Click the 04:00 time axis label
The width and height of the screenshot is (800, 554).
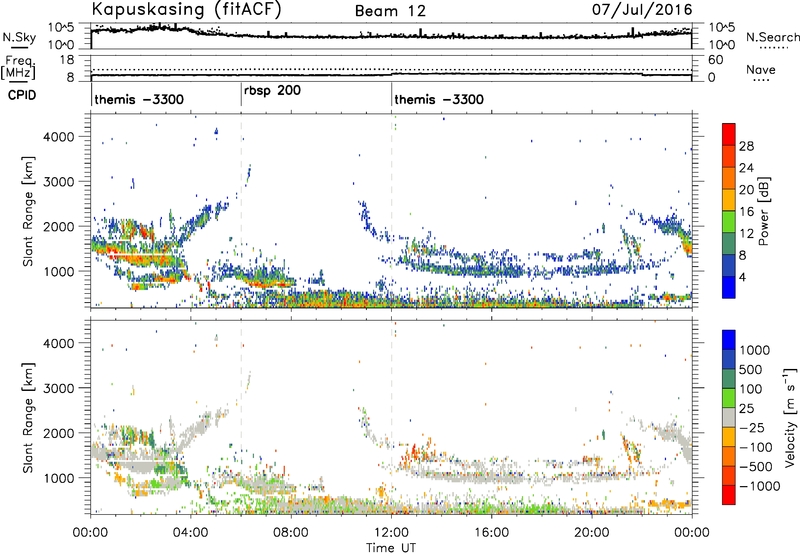point(190,533)
